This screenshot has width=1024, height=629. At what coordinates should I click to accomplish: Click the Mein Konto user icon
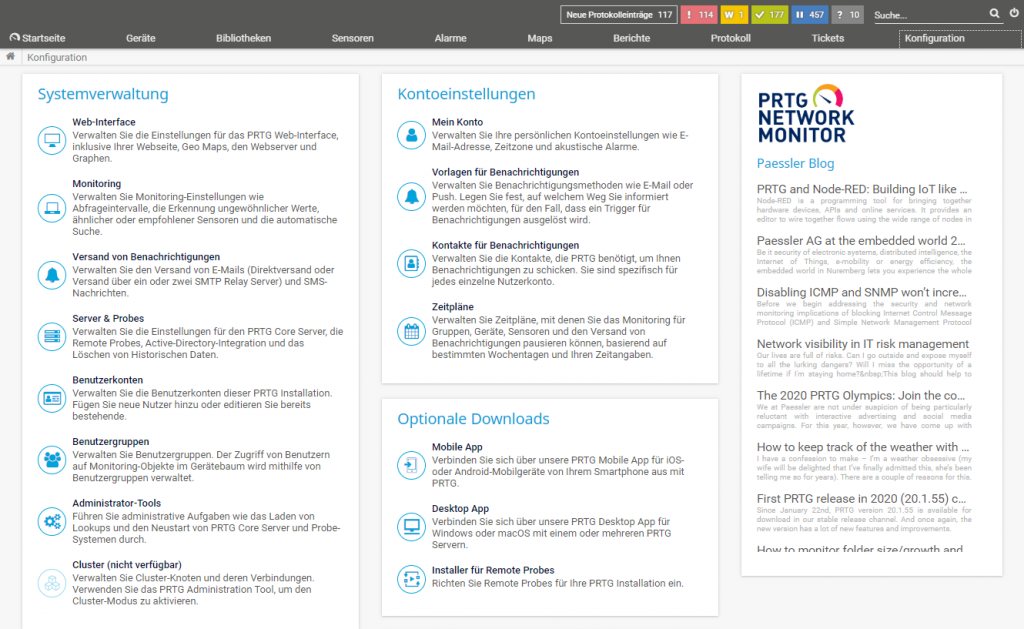(x=411, y=134)
